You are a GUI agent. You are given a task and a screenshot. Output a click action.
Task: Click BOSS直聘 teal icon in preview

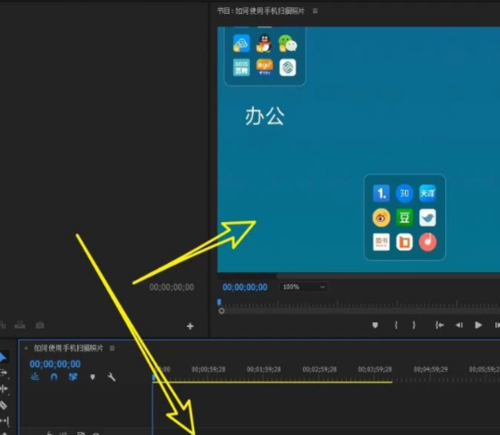tap(241, 68)
